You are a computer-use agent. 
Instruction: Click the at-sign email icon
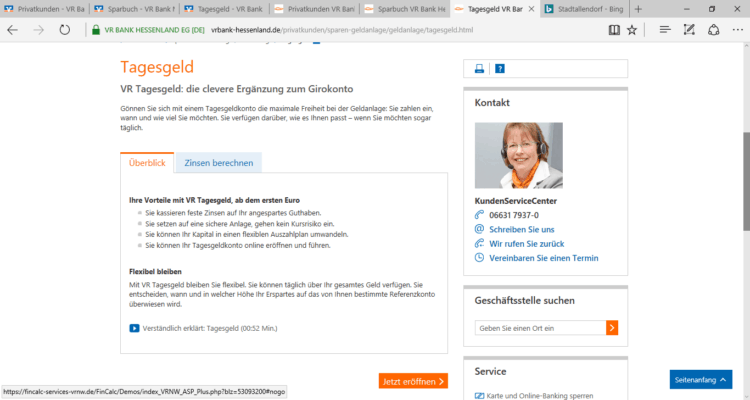point(479,229)
